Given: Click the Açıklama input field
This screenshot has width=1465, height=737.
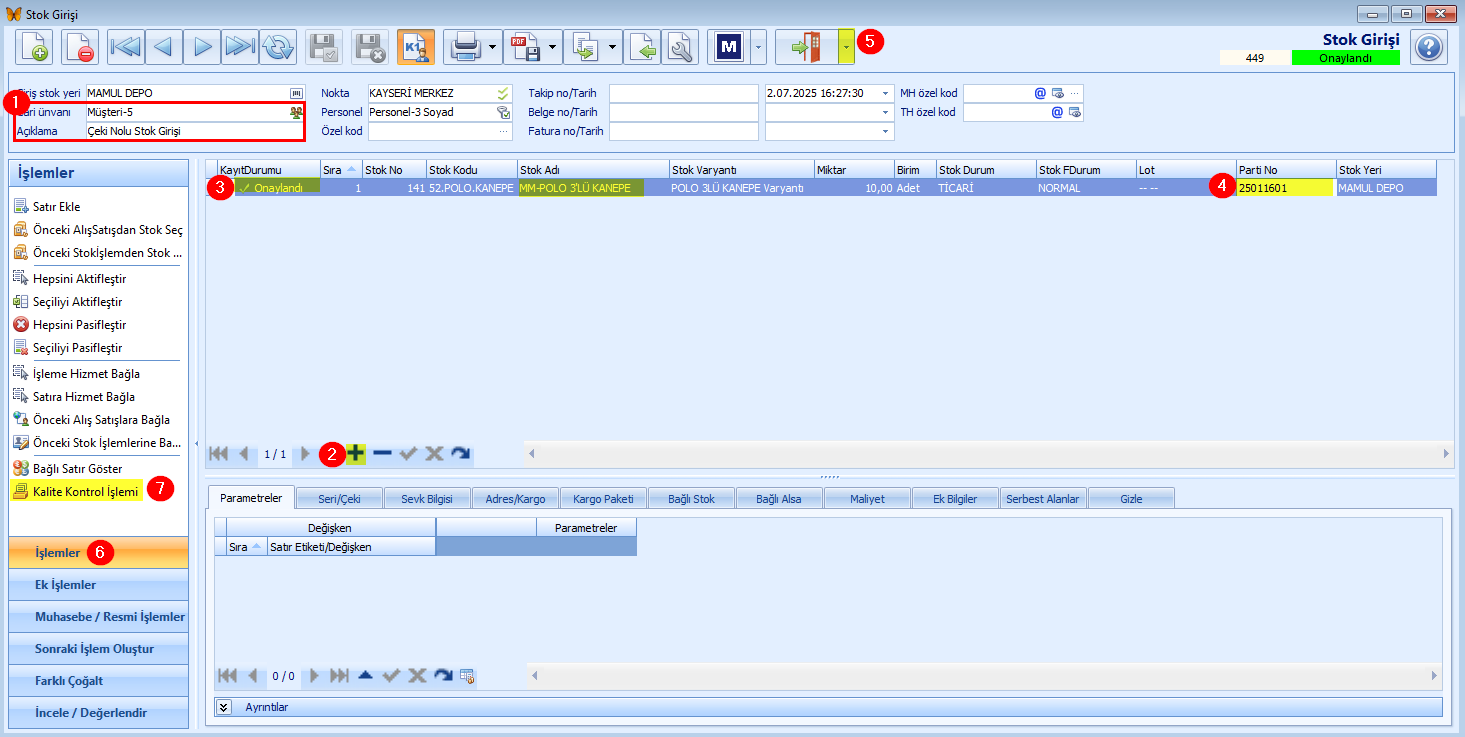Looking at the screenshot, I should click(x=194, y=131).
